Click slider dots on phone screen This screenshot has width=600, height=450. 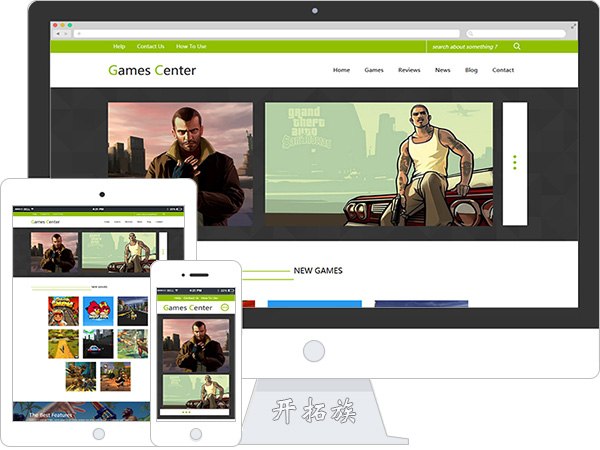(x=186, y=412)
